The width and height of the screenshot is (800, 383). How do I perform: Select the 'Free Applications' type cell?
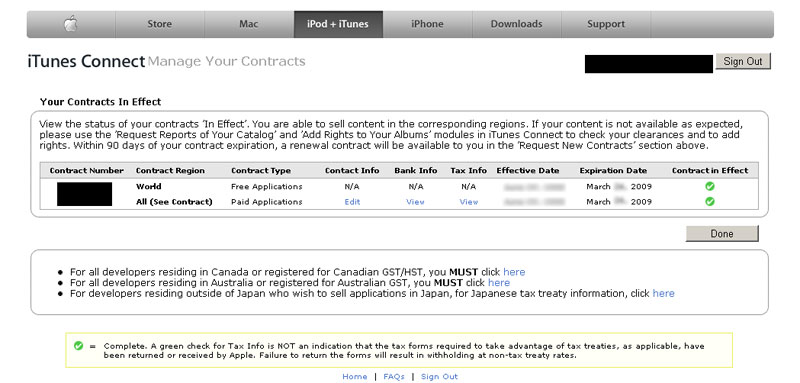click(266, 187)
